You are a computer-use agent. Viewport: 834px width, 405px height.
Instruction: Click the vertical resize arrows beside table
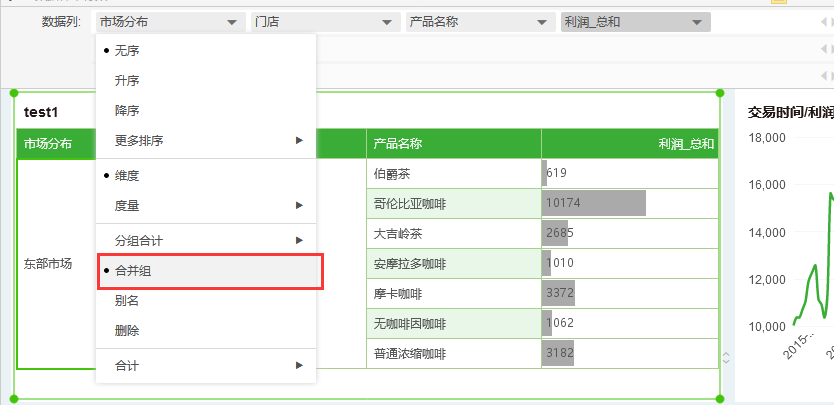726,358
